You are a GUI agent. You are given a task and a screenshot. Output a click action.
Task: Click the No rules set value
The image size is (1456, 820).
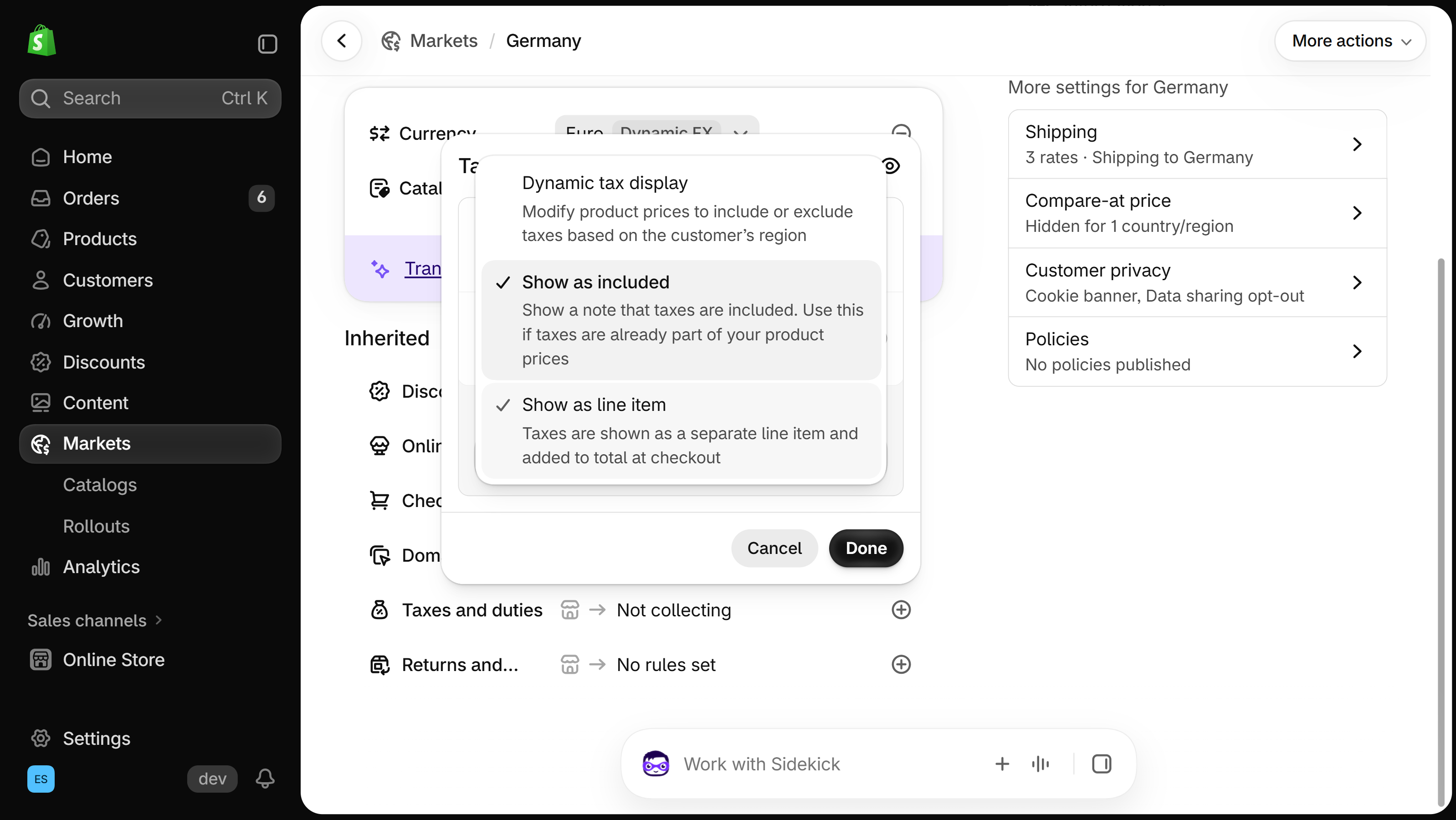pos(666,665)
